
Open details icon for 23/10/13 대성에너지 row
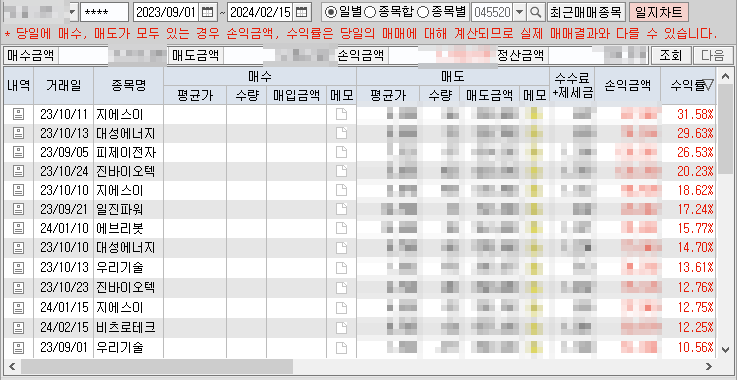(18, 134)
